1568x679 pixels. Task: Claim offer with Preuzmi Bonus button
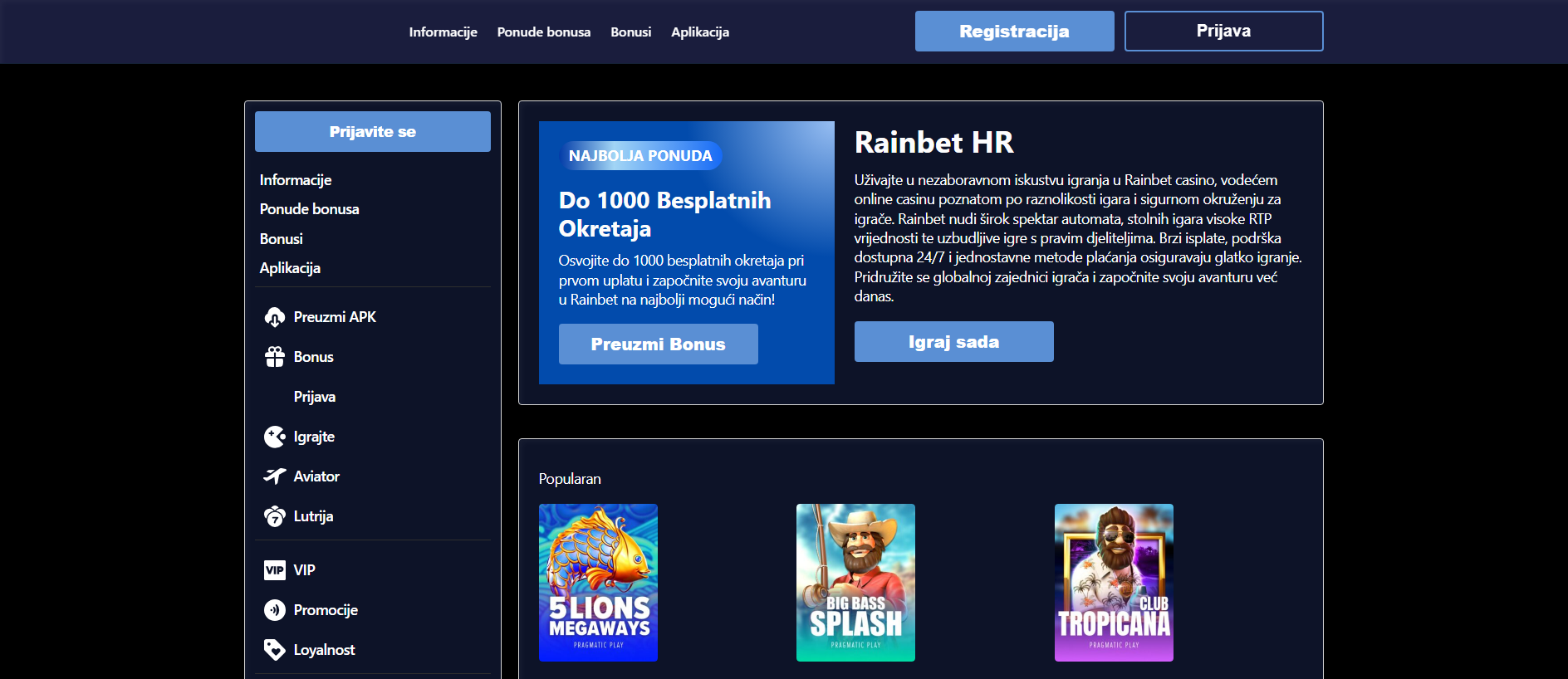pyautogui.click(x=659, y=344)
